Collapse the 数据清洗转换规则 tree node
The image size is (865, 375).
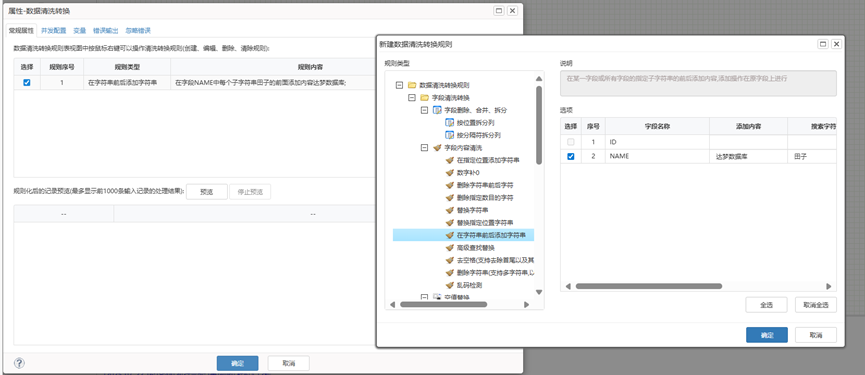(x=399, y=85)
